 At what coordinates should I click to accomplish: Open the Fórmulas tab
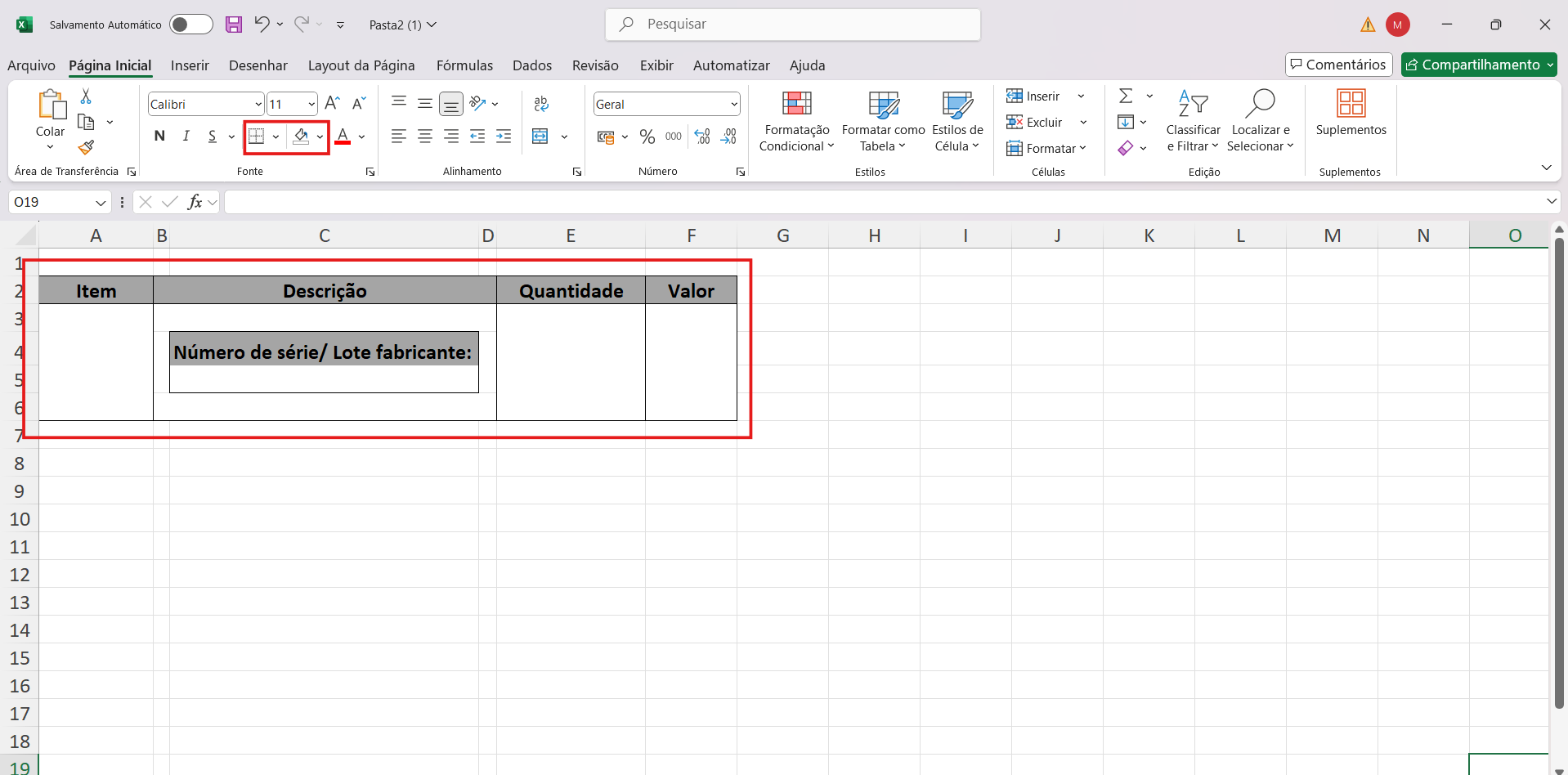(x=464, y=65)
